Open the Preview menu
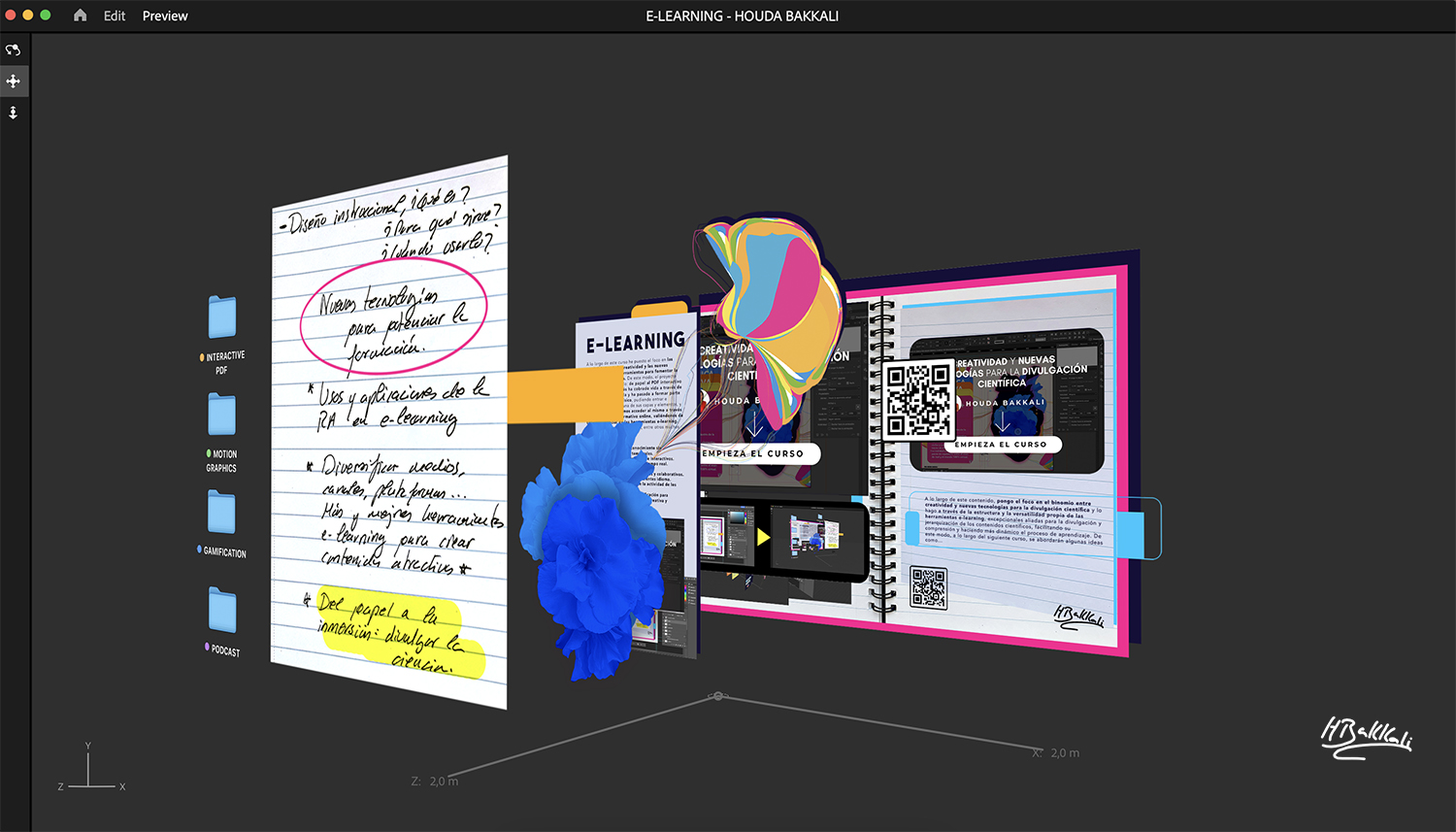1456x832 pixels. [x=164, y=16]
